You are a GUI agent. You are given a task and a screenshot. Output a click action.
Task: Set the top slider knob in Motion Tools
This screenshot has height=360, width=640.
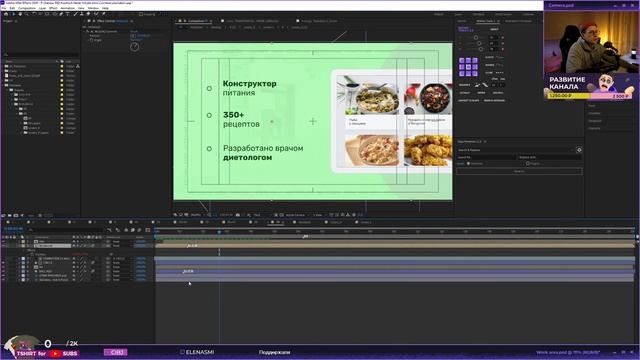click(476, 38)
